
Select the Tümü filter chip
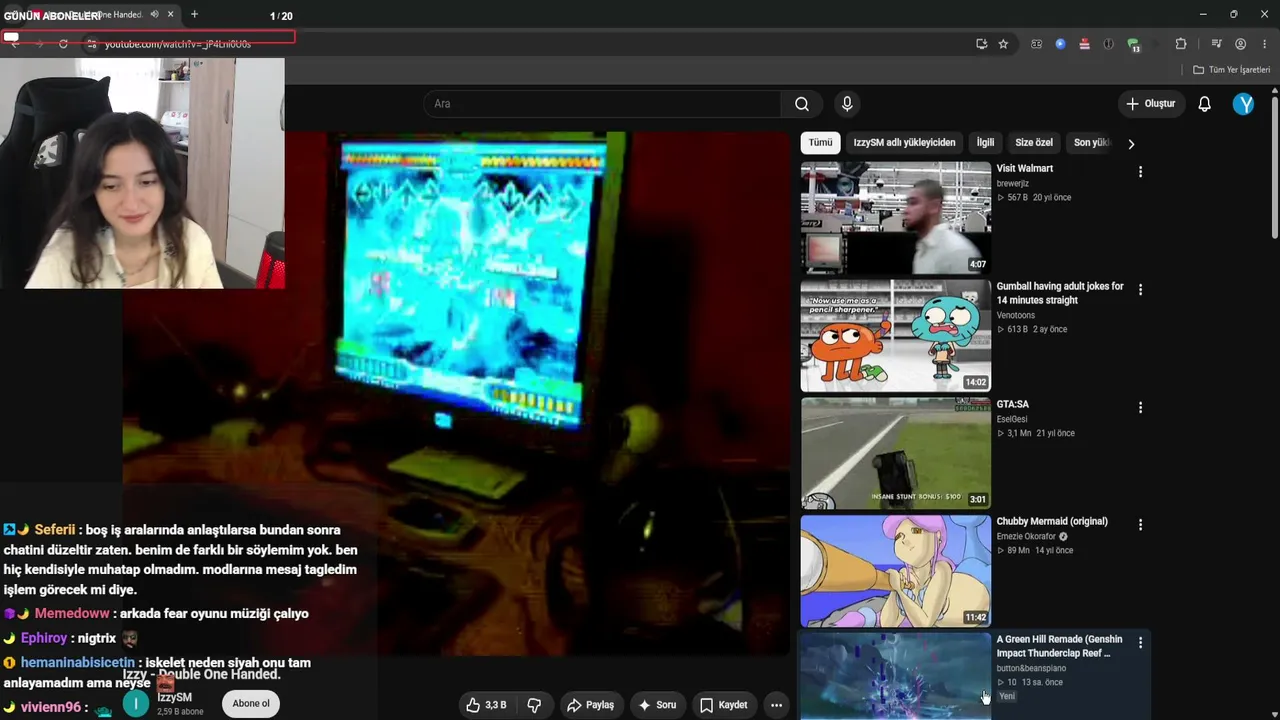click(820, 143)
